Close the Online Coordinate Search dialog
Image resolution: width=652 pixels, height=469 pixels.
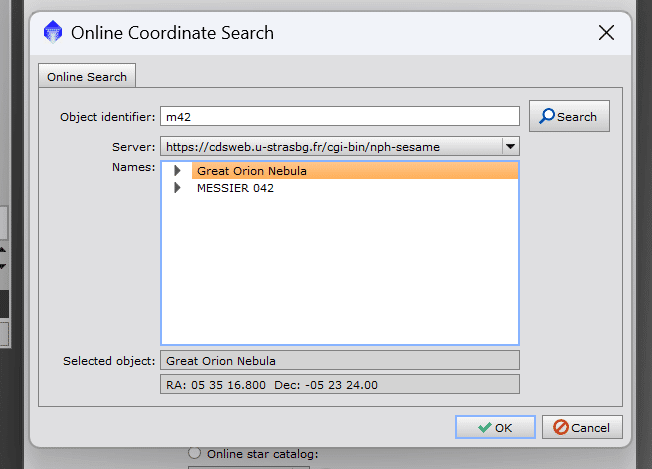[x=606, y=32]
